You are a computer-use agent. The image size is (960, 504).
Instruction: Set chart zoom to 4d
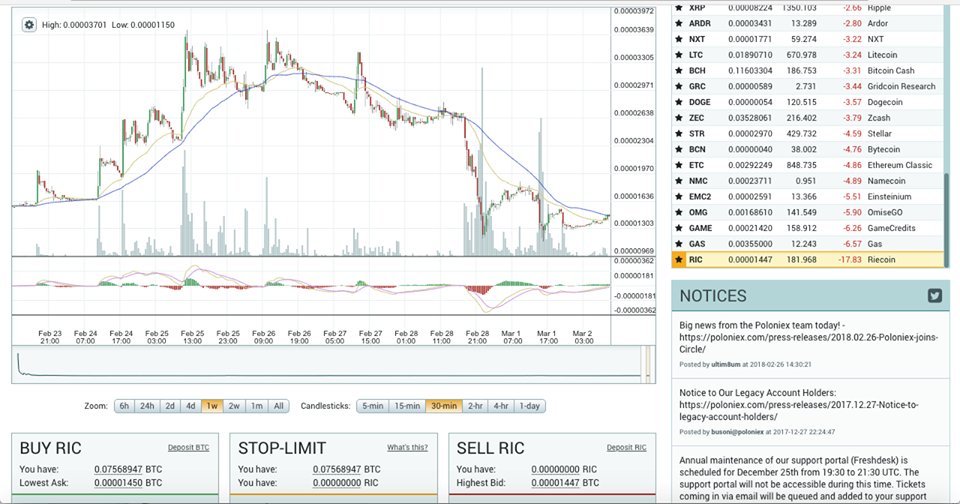(x=191, y=406)
